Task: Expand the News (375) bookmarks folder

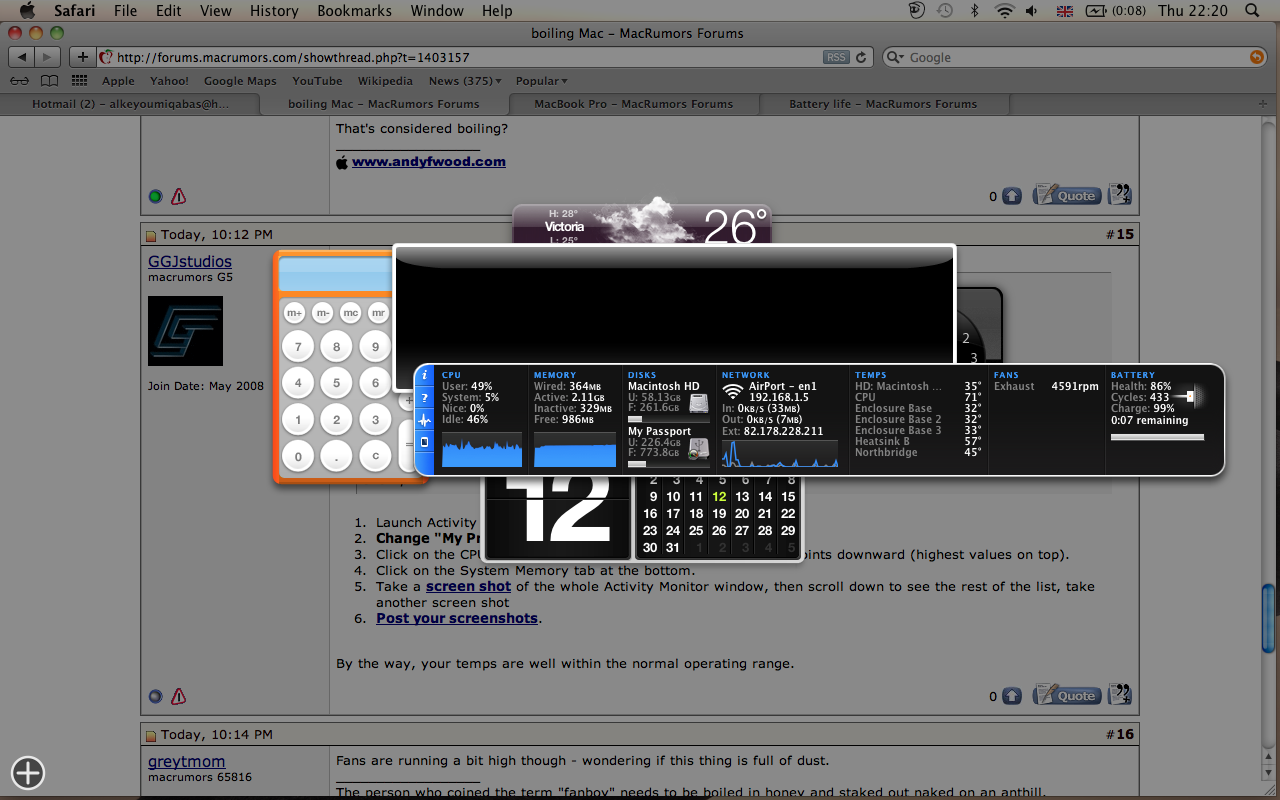Action: [465, 81]
